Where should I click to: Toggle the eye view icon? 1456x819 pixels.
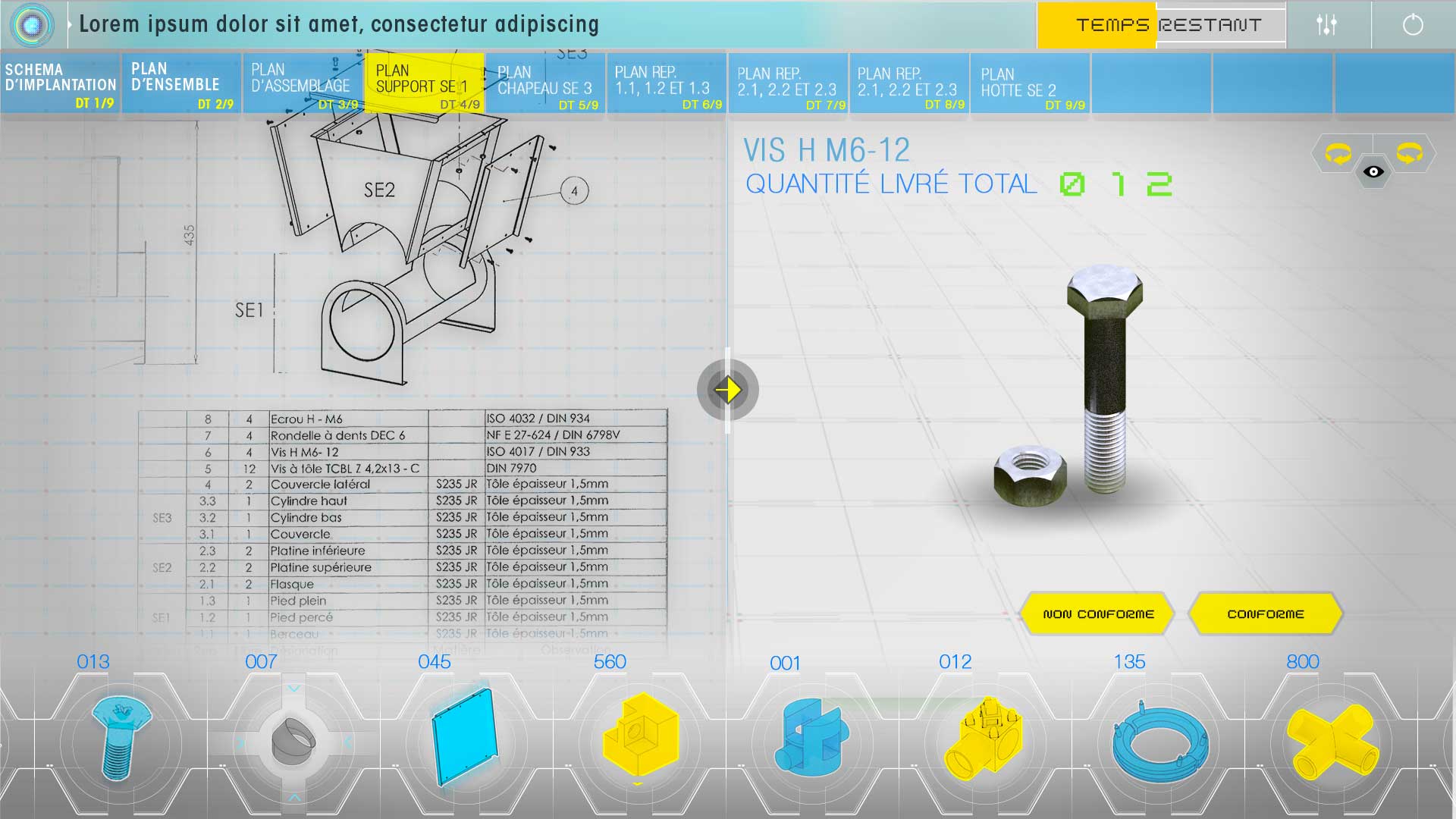pos(1373,172)
